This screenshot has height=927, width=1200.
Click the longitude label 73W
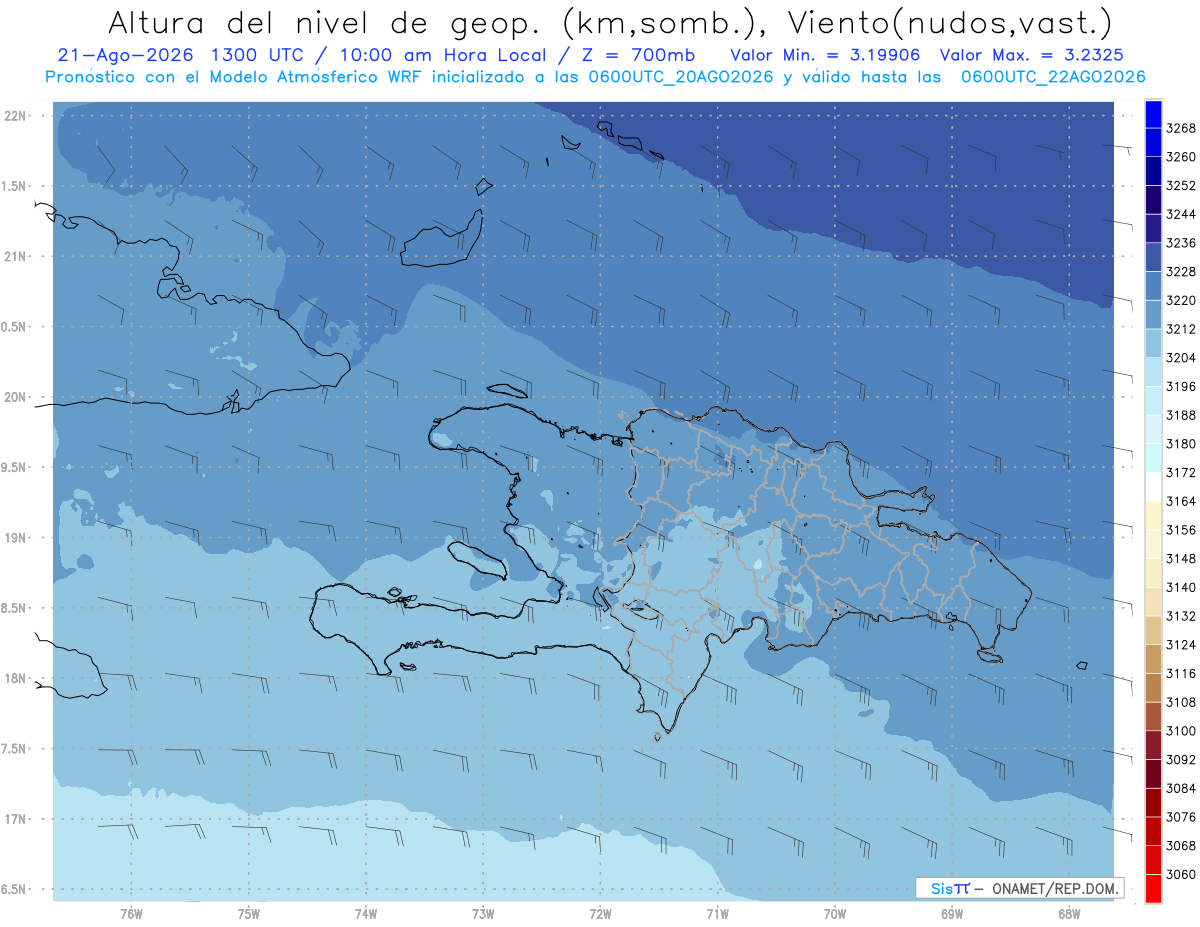tap(483, 914)
